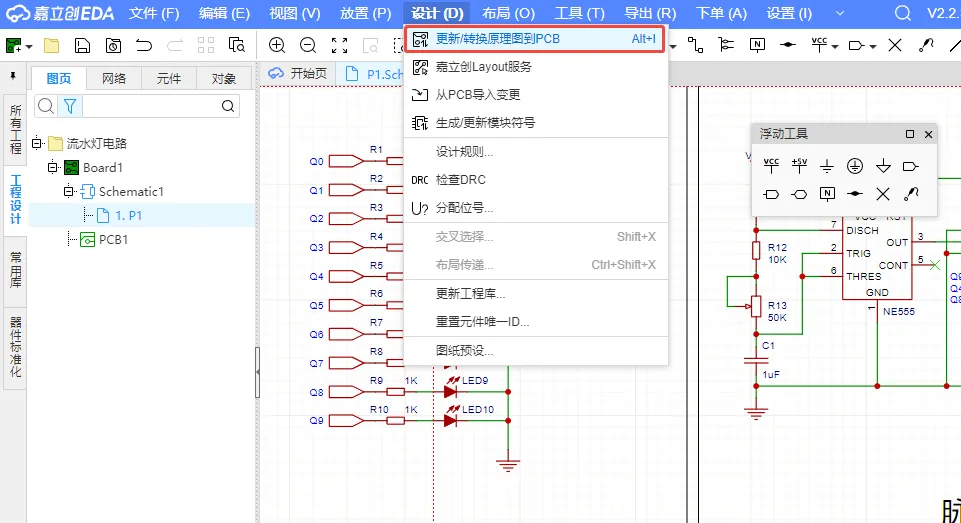961x523 pixels.
Task: Choose 检查DRC from the design menu
Action: click(536, 180)
